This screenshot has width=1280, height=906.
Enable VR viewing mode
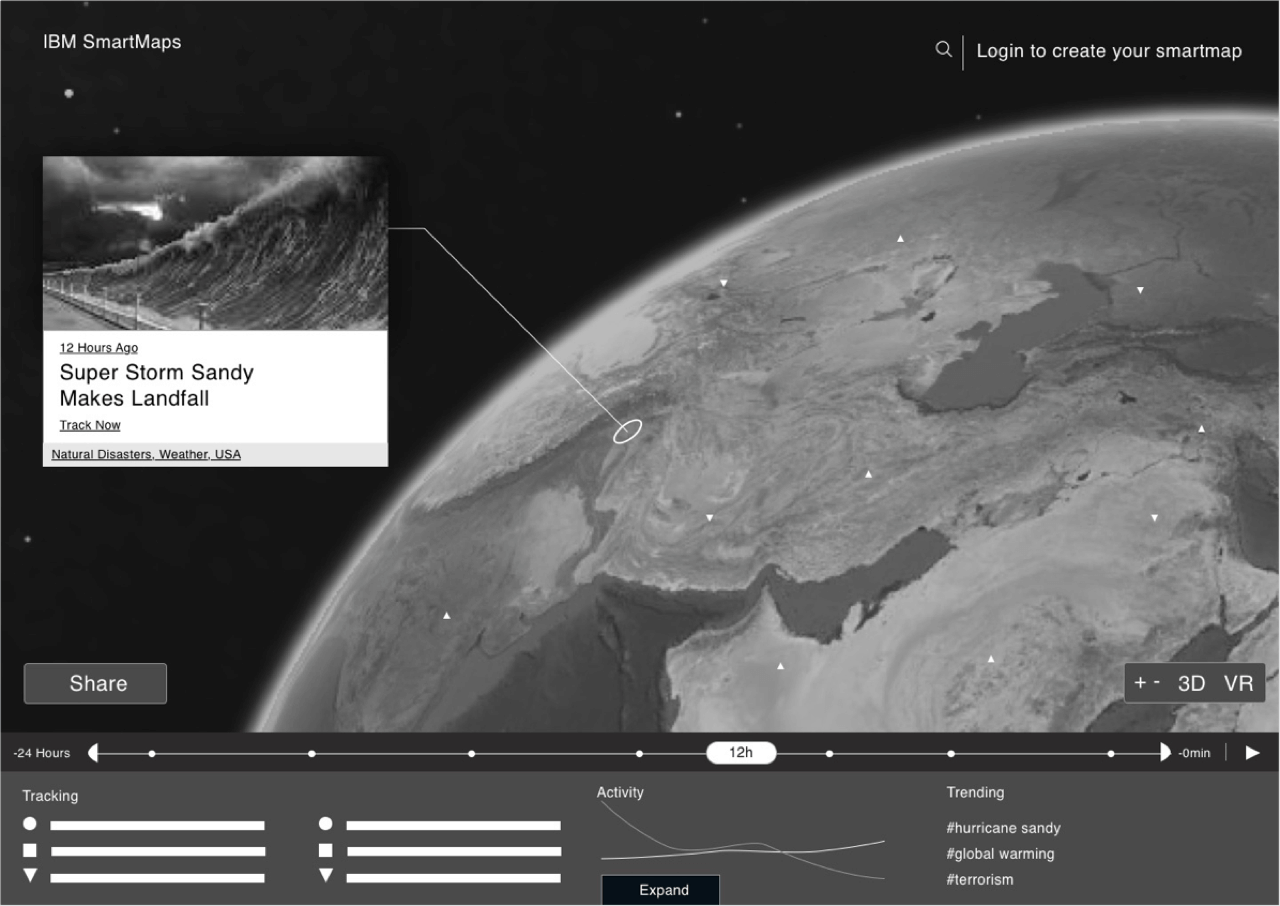point(1238,683)
